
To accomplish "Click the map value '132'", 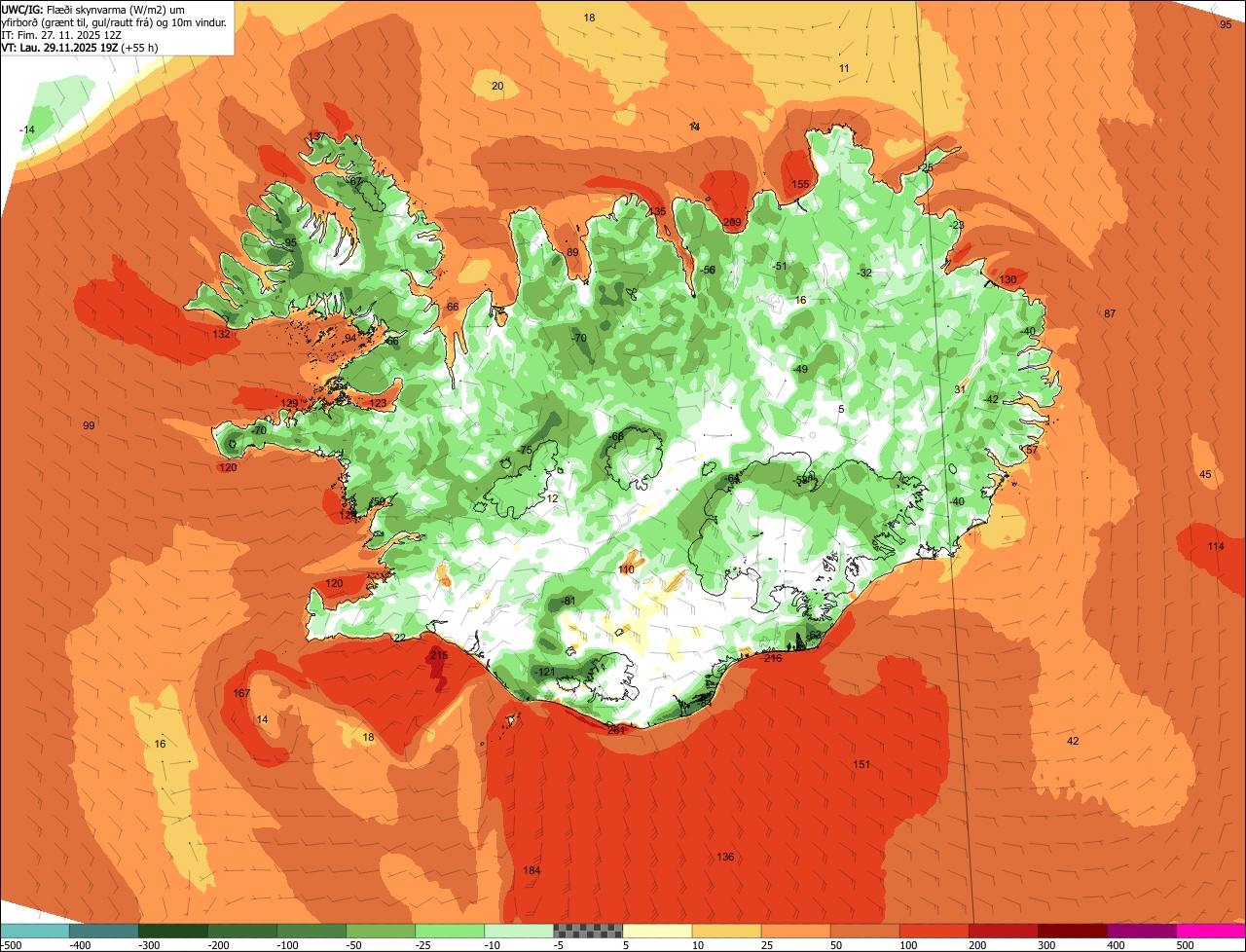I will 221,334.
